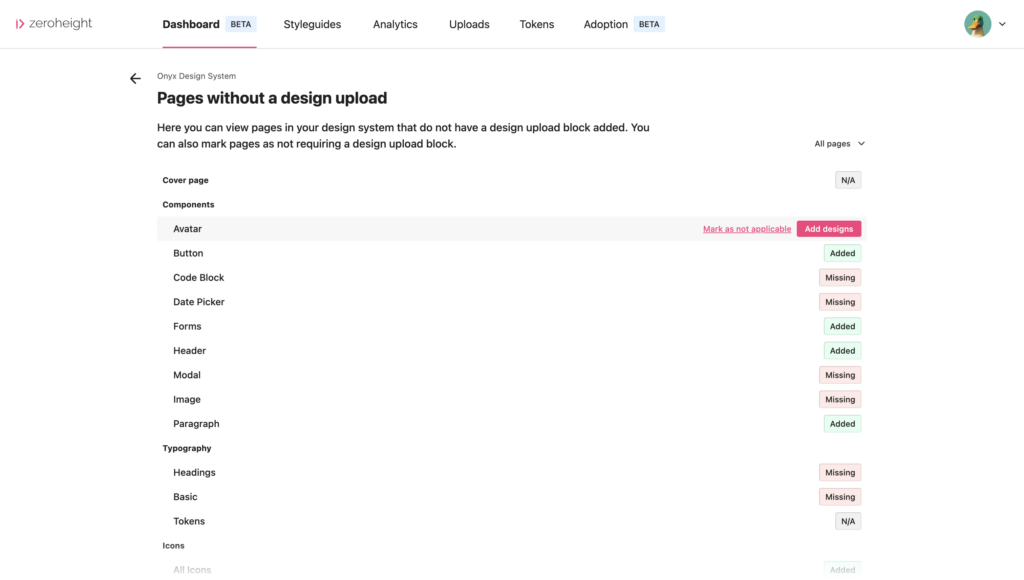
Task: Select the Image page name
Action: coord(187,400)
